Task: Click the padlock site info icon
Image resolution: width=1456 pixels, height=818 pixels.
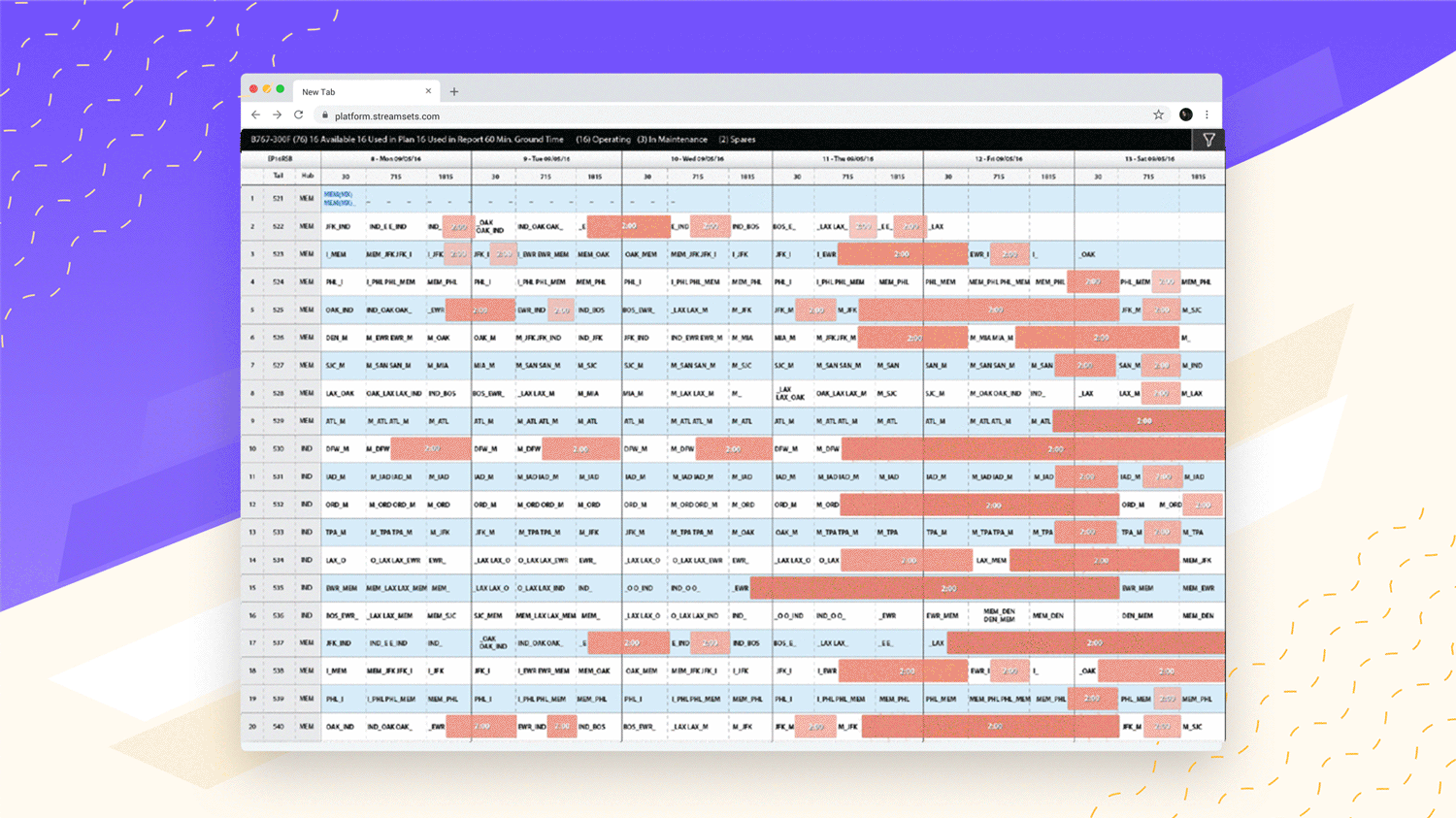Action: 325,115
